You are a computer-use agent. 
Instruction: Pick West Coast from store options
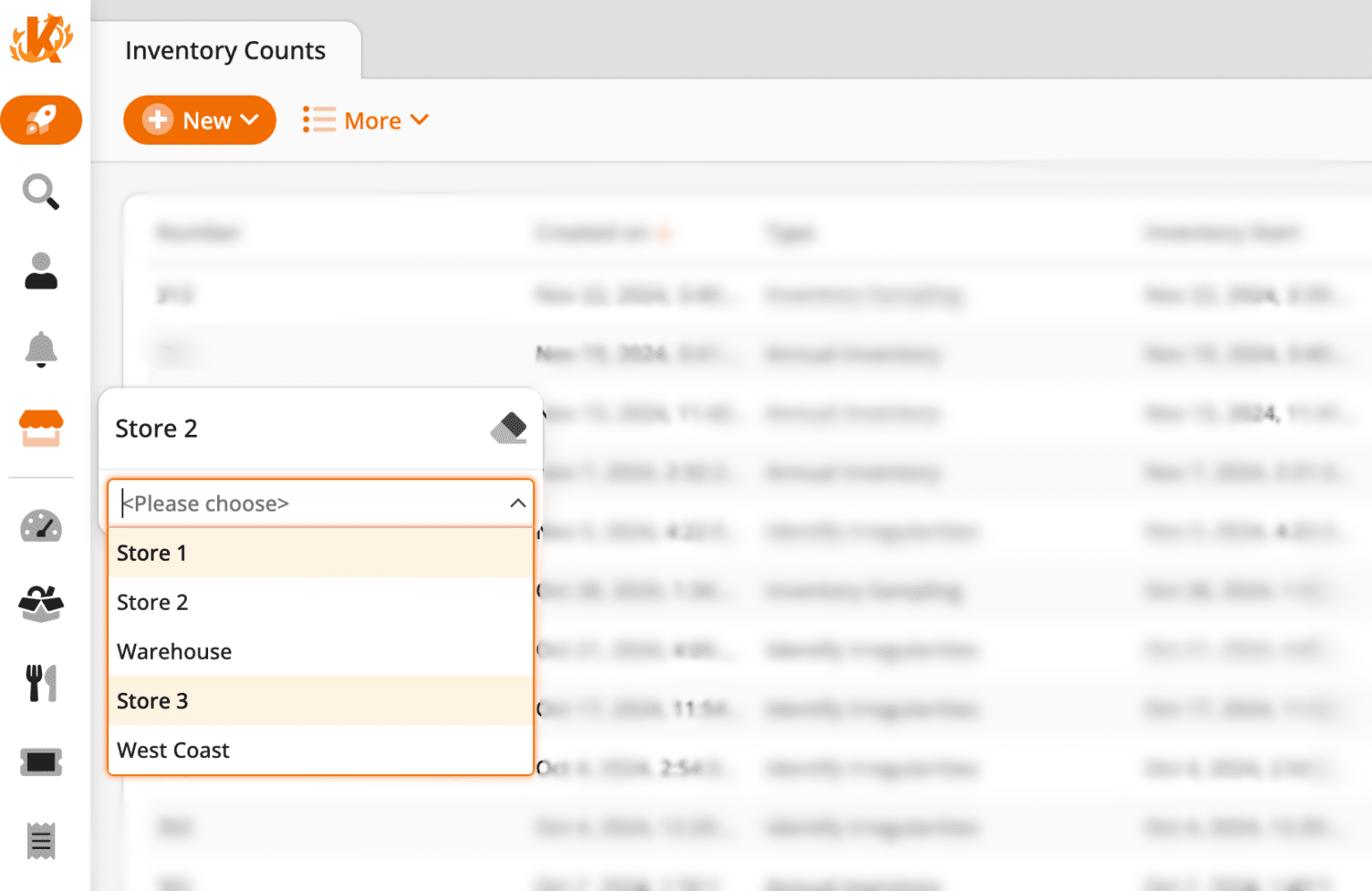point(173,751)
